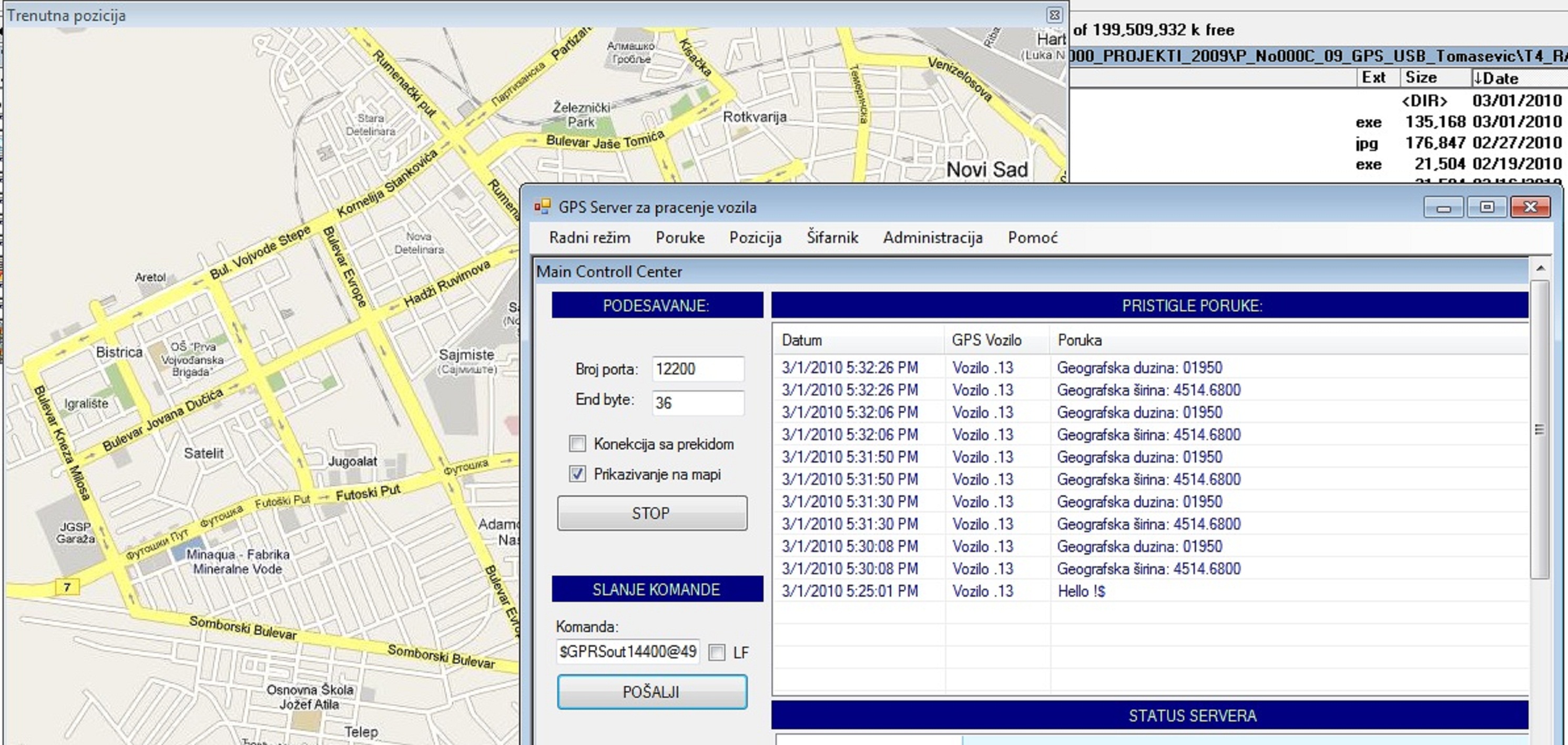Sort file manager list by Size column
Image resolution: width=1568 pixels, height=745 pixels.
point(1434,78)
